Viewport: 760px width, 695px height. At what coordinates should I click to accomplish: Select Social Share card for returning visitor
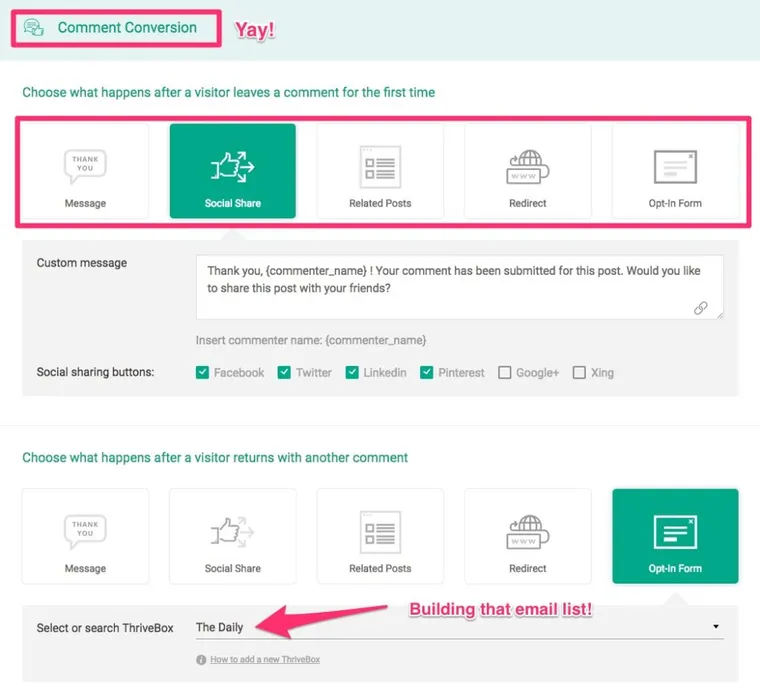point(233,536)
